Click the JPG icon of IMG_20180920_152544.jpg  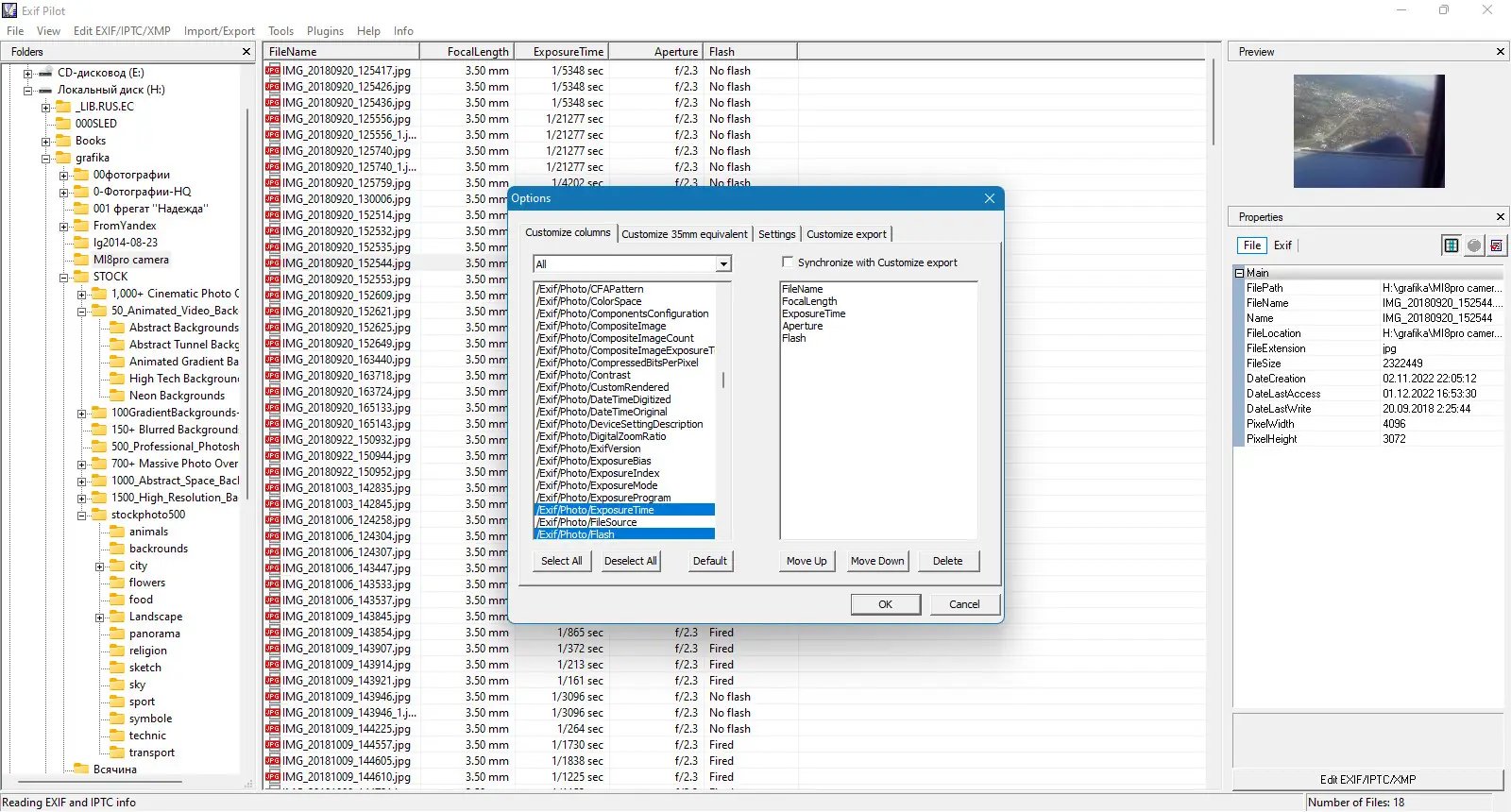273,263
